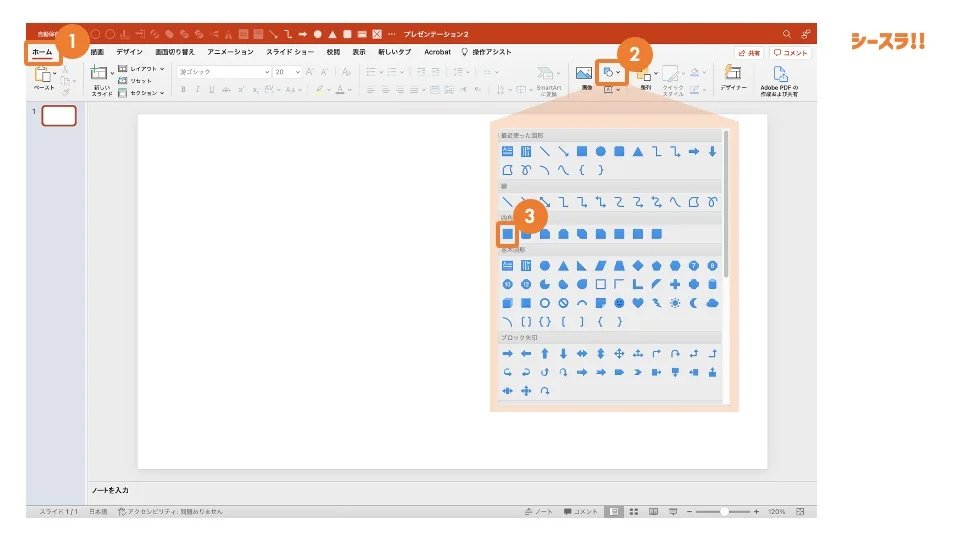Viewport: 960px width, 540px height.
Task: Click the Reset slide button
Action: coord(135,81)
